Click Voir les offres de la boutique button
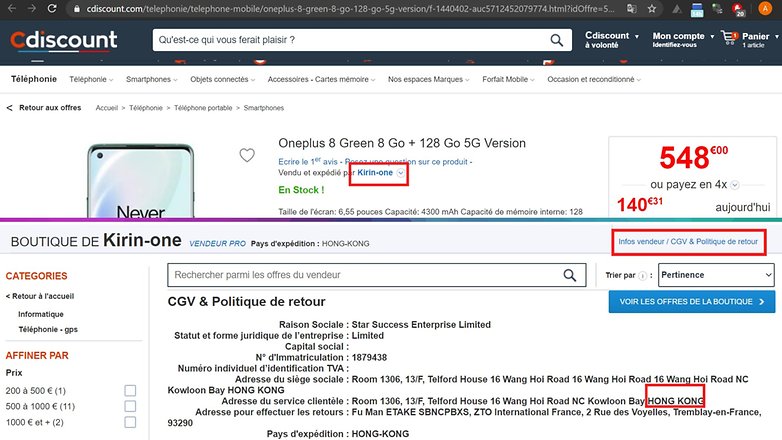 692,302
